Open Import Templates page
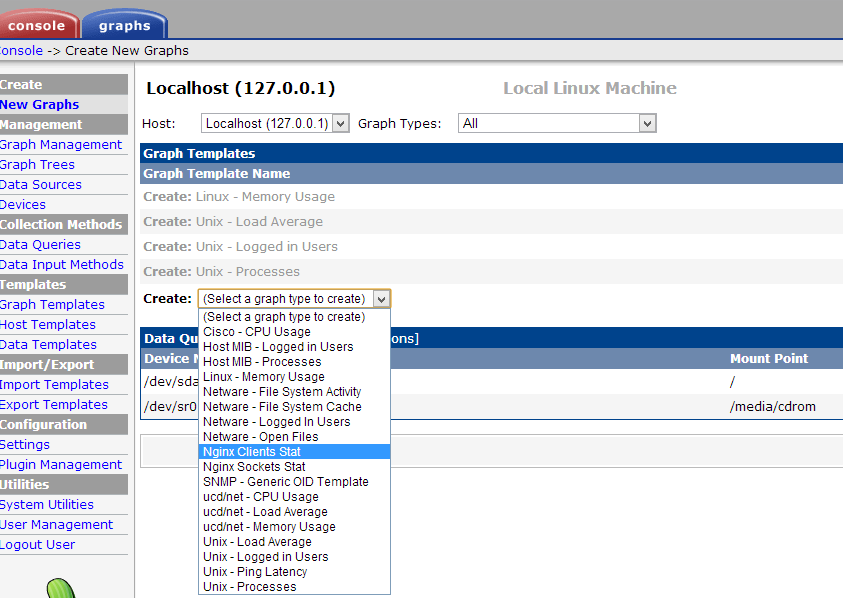Viewport: 843px width, 598px height. pyautogui.click(x=54, y=385)
